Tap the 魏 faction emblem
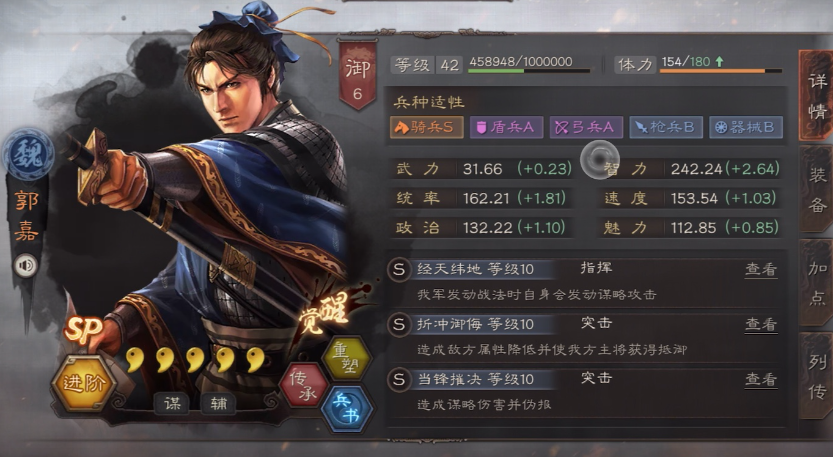833x457 pixels. coord(28,155)
